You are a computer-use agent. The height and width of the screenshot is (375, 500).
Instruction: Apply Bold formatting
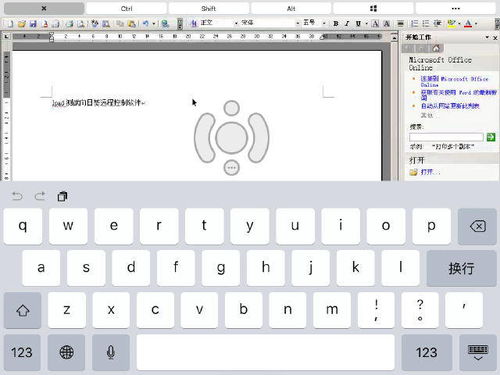coord(336,24)
